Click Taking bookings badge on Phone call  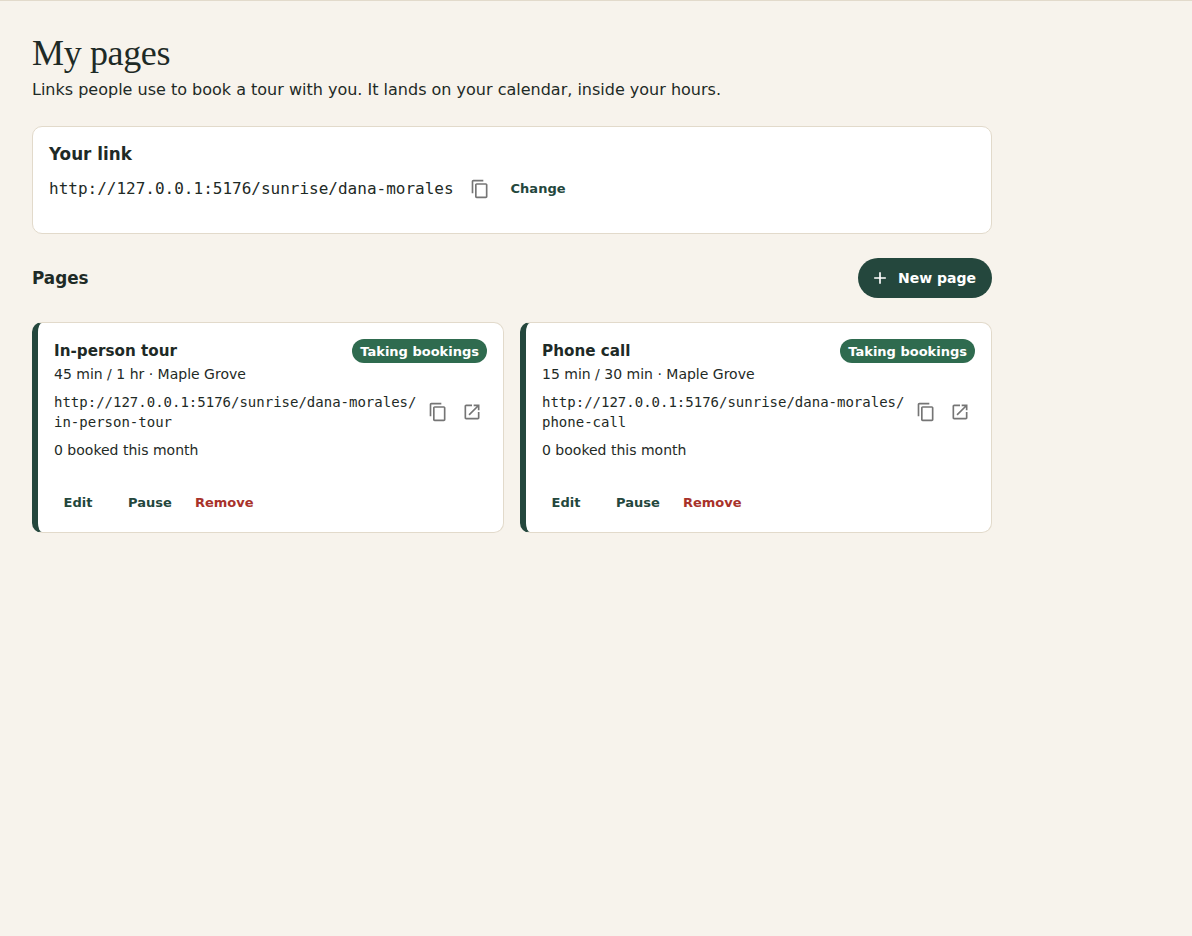point(907,351)
